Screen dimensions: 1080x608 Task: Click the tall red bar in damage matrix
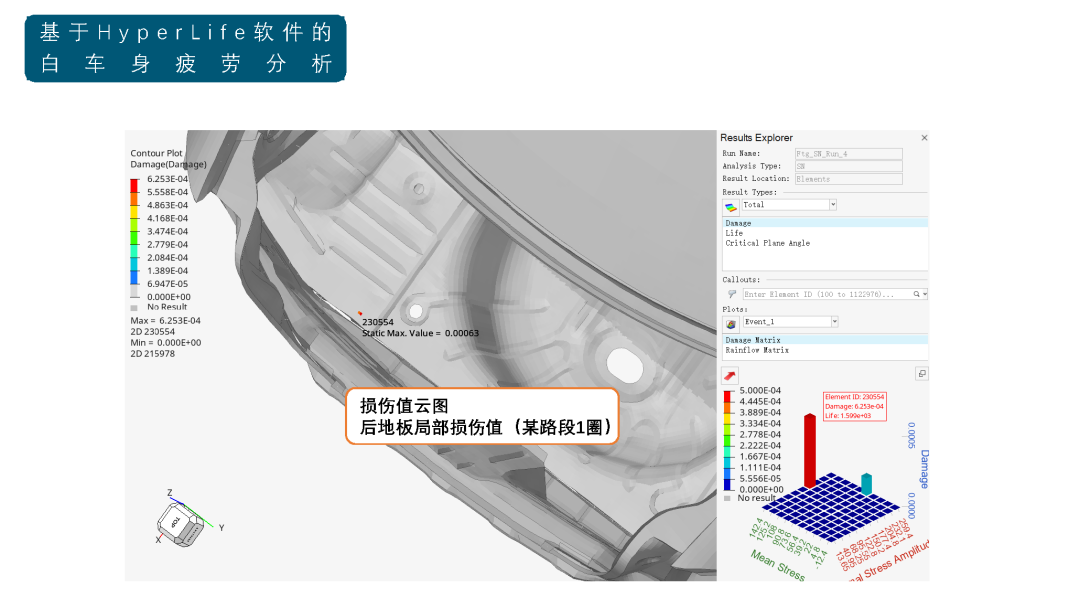(x=810, y=451)
